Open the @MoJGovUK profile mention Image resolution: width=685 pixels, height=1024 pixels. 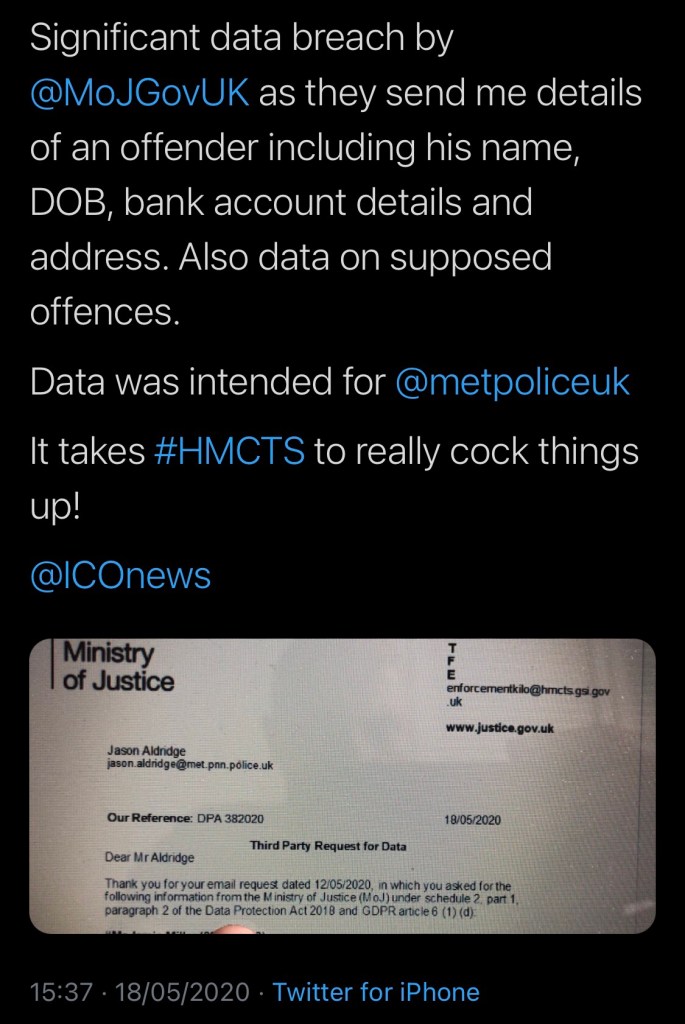coord(140,94)
